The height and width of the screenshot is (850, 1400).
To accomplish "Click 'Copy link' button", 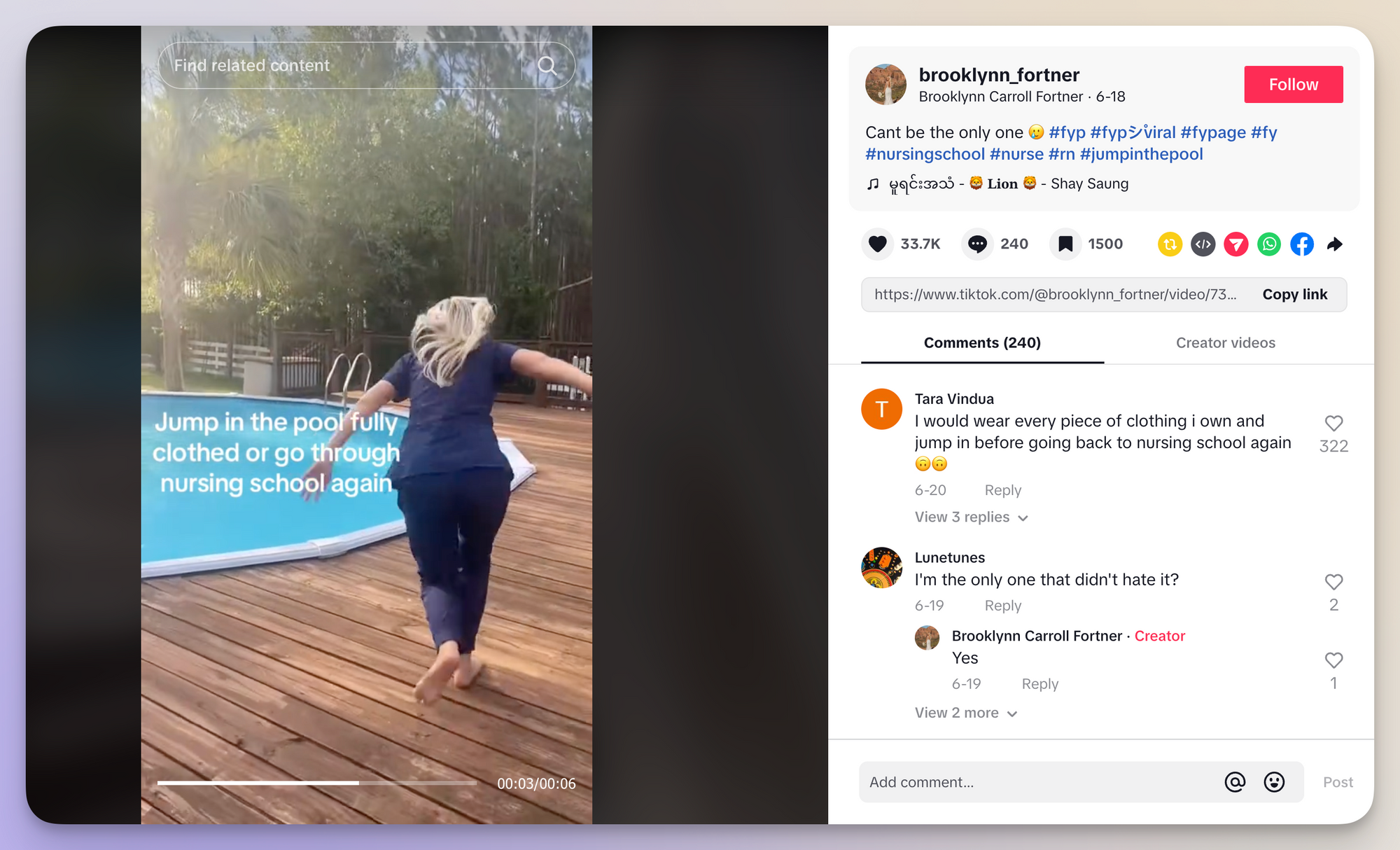I will point(1294,293).
